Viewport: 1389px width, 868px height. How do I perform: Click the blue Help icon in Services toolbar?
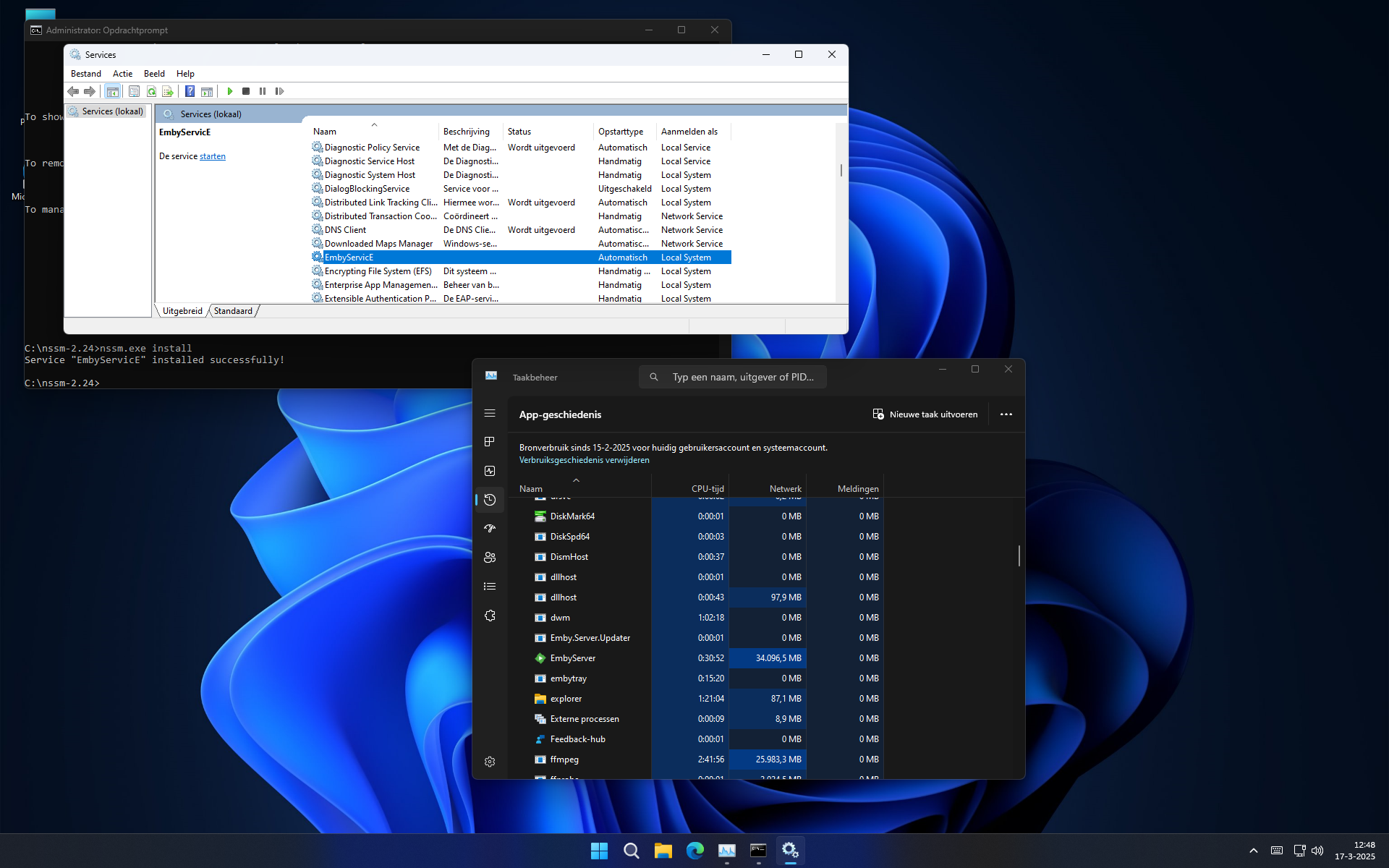click(x=190, y=91)
